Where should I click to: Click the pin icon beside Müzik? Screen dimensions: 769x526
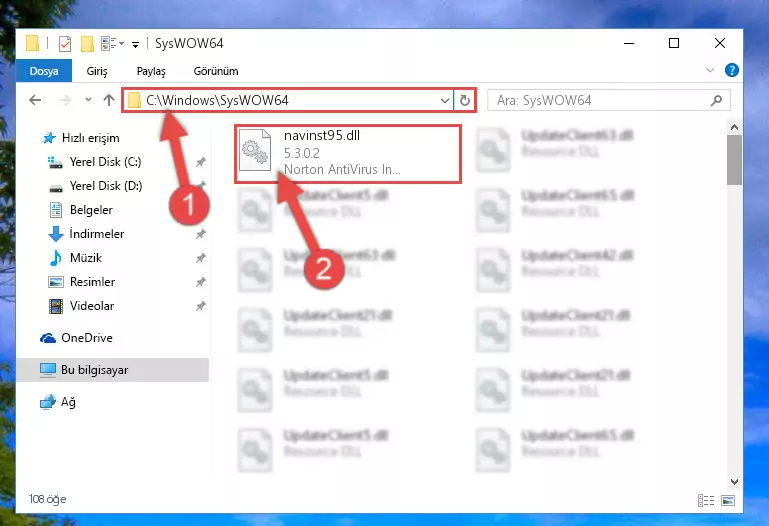[201, 258]
